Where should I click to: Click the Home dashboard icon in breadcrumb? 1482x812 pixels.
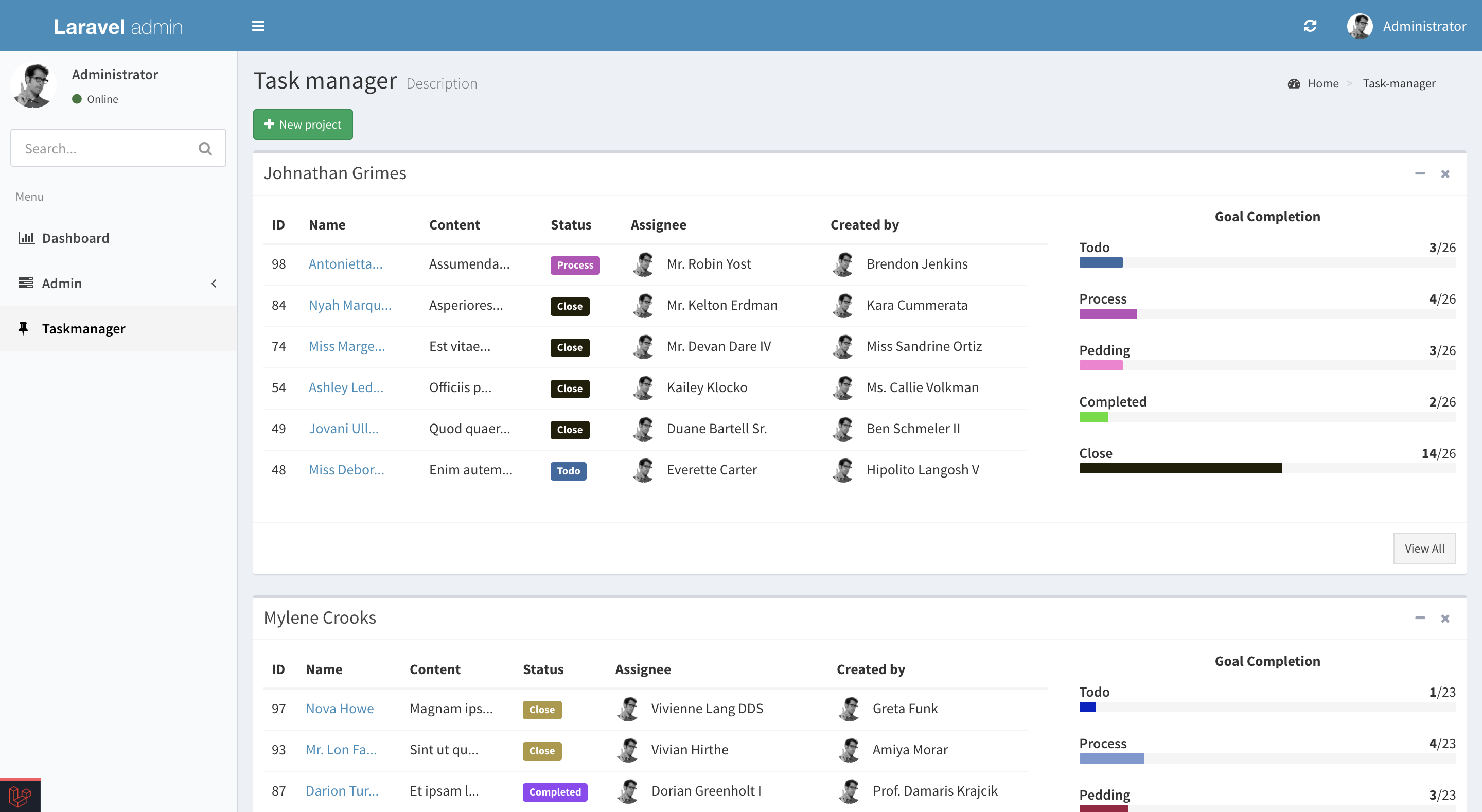[1294, 83]
